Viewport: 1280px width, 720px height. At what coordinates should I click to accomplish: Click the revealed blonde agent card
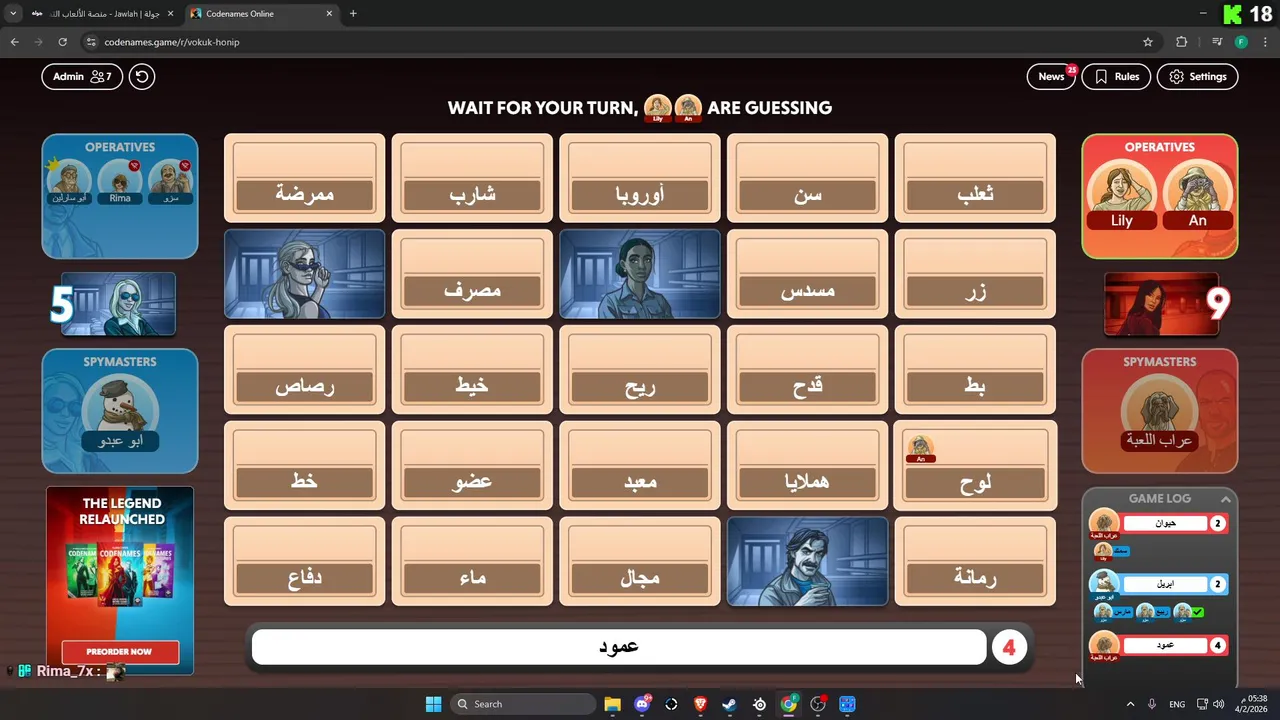[x=304, y=274]
